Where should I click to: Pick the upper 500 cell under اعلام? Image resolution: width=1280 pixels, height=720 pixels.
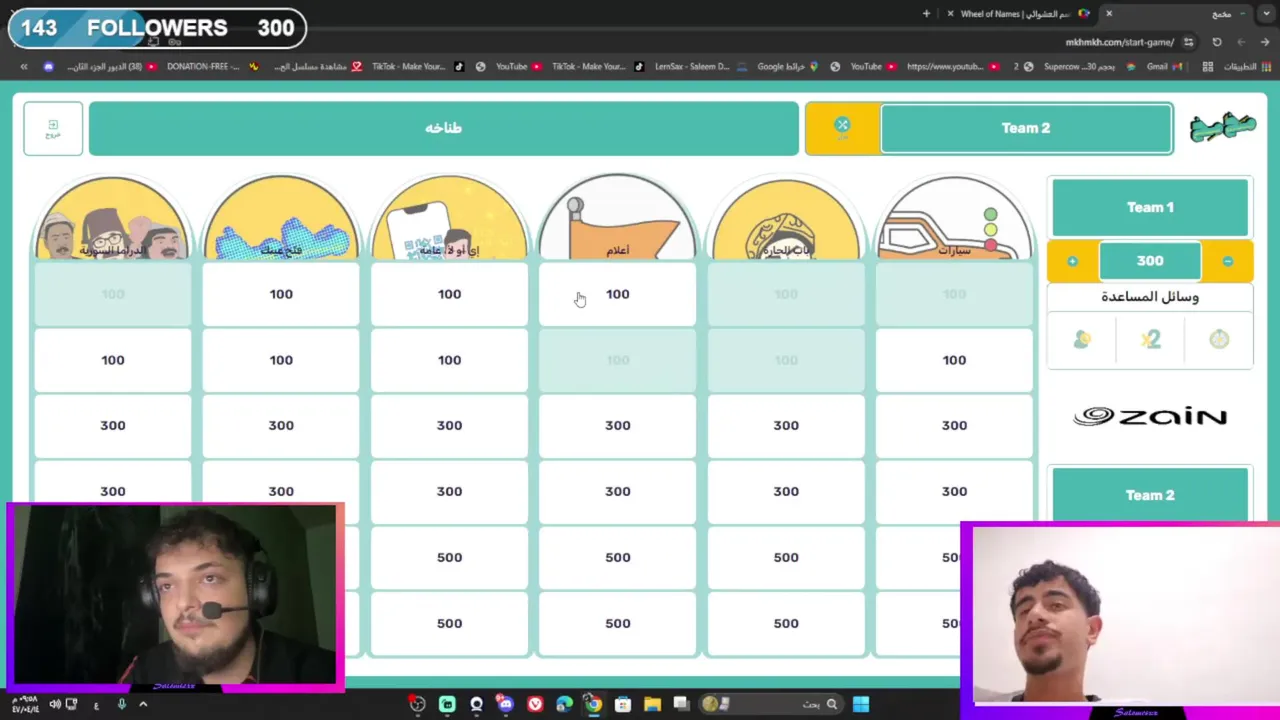617,557
